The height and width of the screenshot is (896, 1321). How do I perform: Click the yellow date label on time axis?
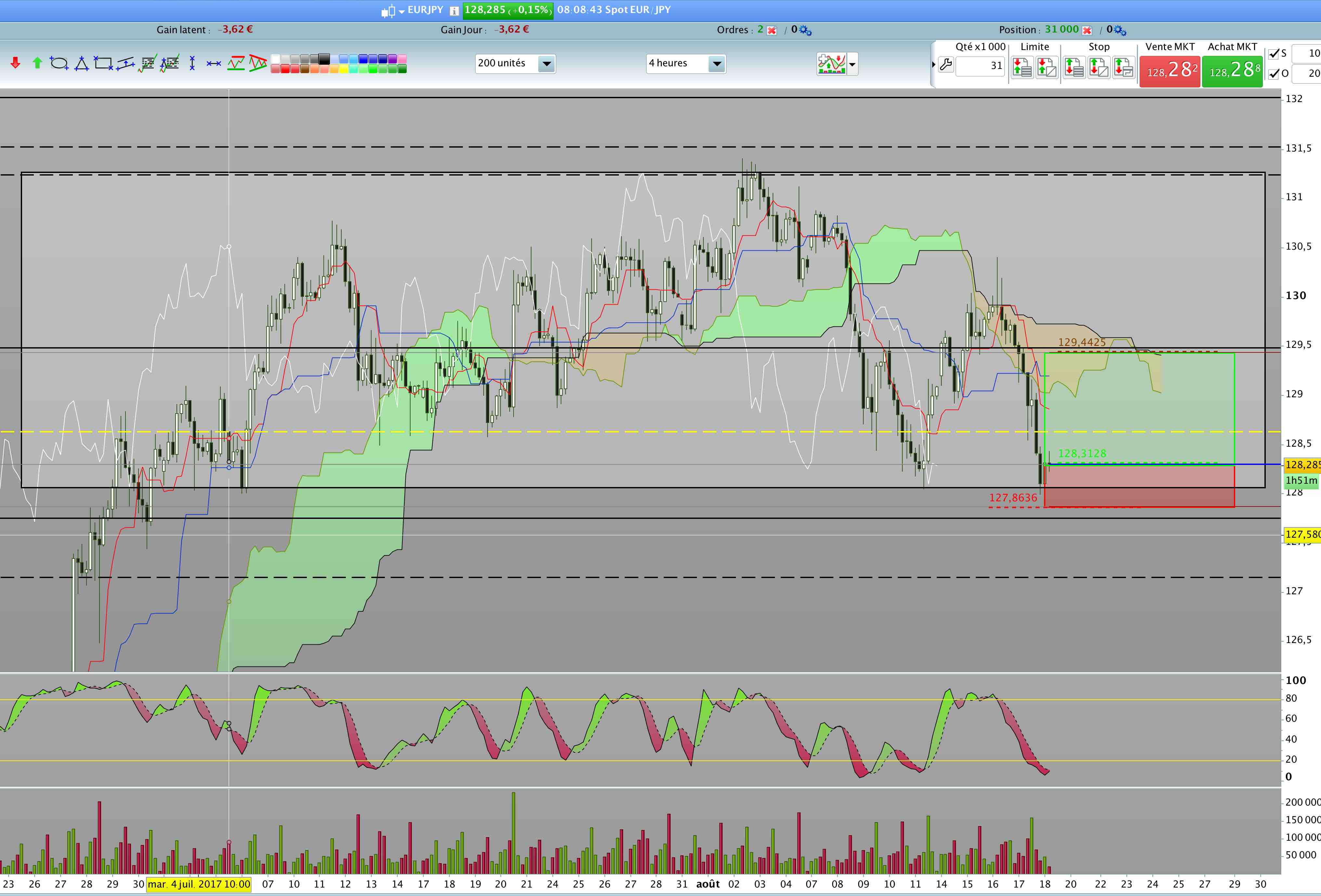point(199,885)
